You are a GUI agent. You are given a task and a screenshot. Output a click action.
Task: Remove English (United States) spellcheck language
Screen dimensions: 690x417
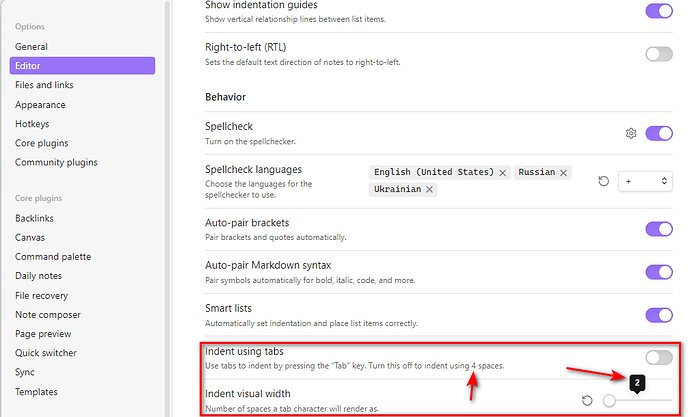pyautogui.click(x=502, y=173)
